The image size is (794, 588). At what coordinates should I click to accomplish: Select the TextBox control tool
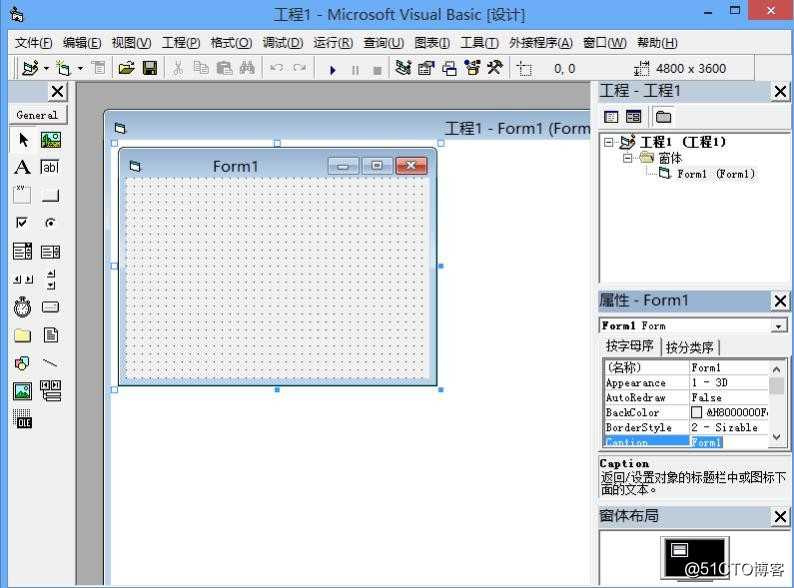coord(51,167)
